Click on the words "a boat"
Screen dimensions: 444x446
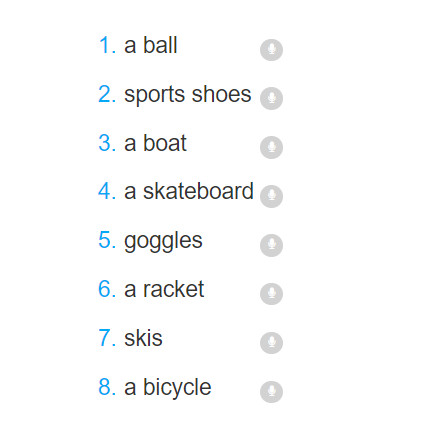(155, 143)
